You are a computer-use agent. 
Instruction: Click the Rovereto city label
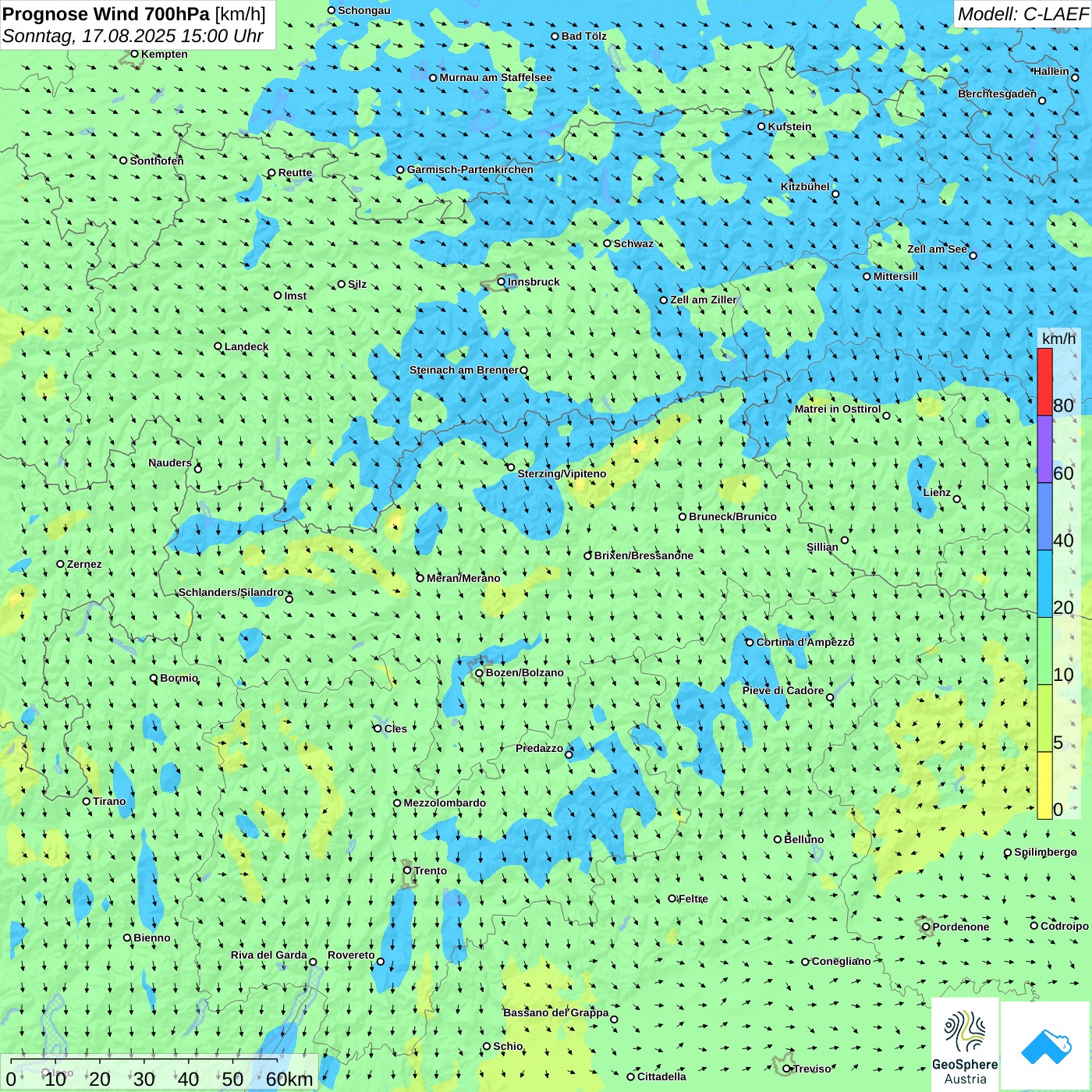pos(351,955)
